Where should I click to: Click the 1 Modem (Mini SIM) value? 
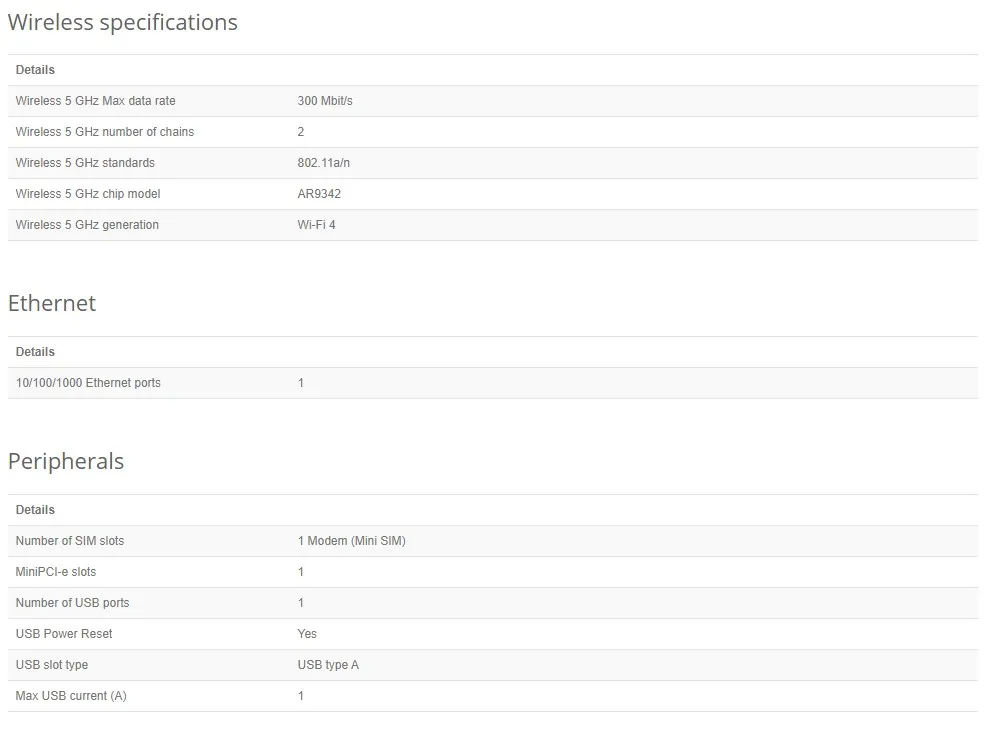click(351, 541)
